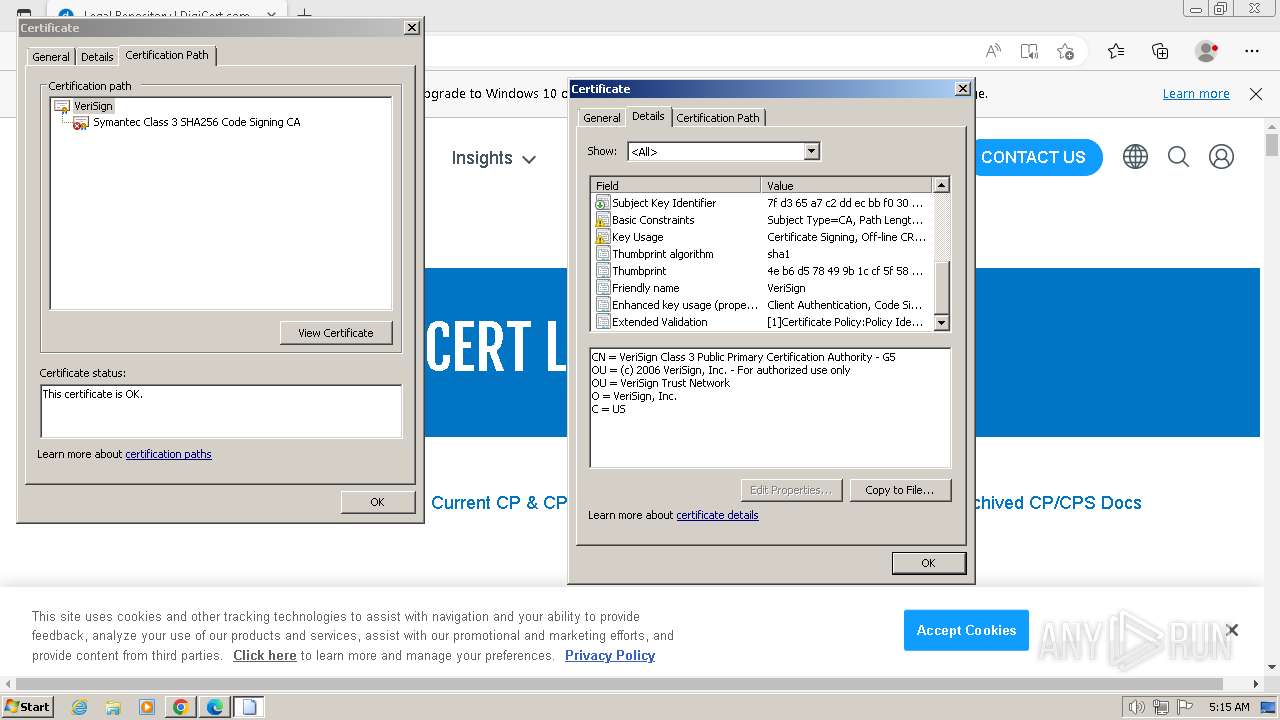This screenshot has width=1280, height=720.
Task: Select the VeriSign root node in the certification path tree
Action: click(x=93, y=106)
